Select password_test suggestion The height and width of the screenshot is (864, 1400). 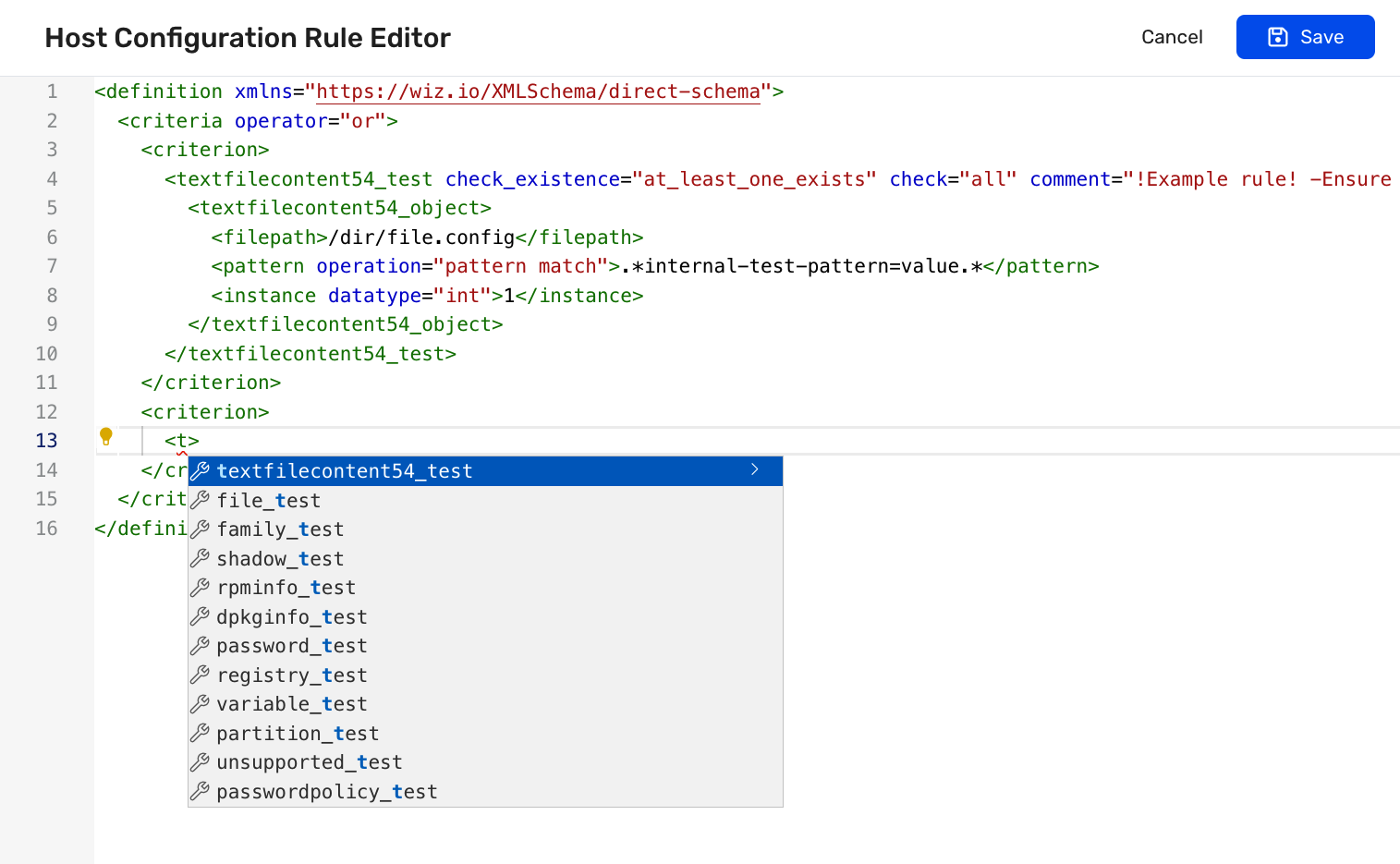485,646
